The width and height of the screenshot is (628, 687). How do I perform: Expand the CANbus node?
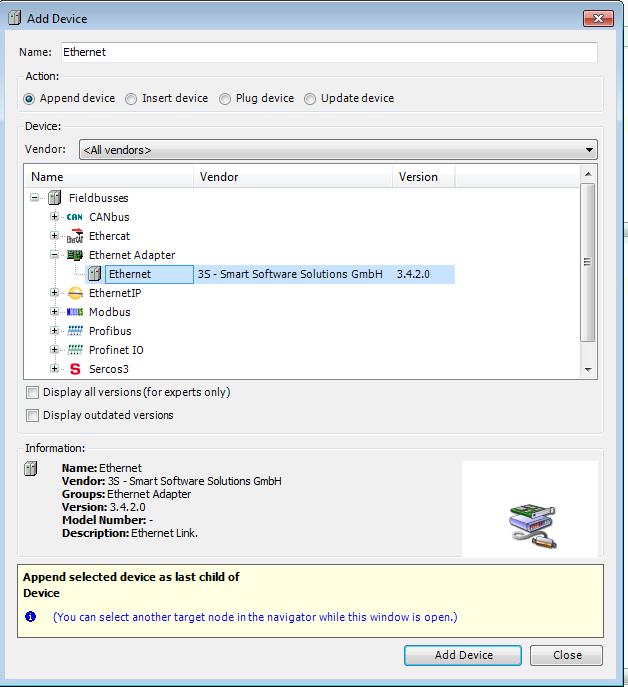coord(54,216)
